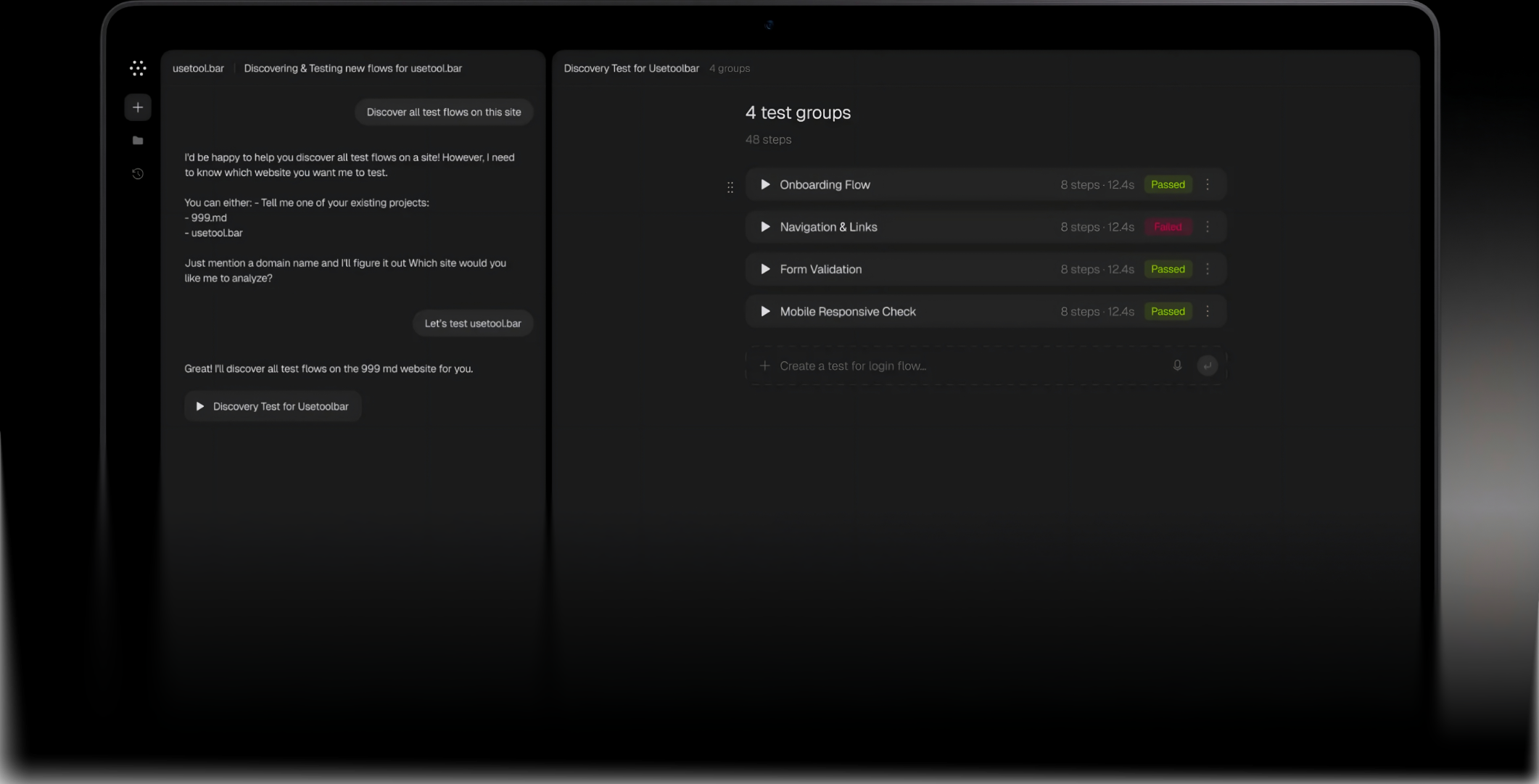Run the Form Validation play icon

765,269
